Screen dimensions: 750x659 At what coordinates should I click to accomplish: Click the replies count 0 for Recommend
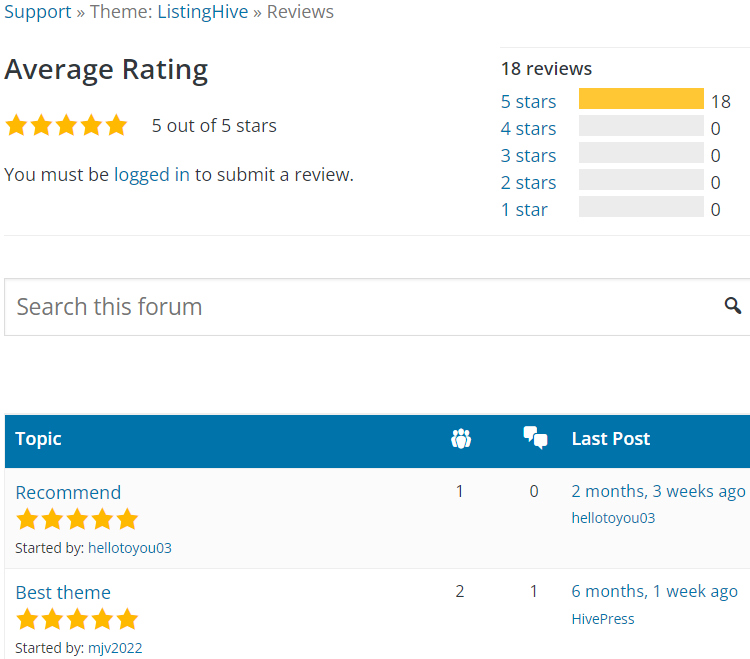click(x=534, y=492)
